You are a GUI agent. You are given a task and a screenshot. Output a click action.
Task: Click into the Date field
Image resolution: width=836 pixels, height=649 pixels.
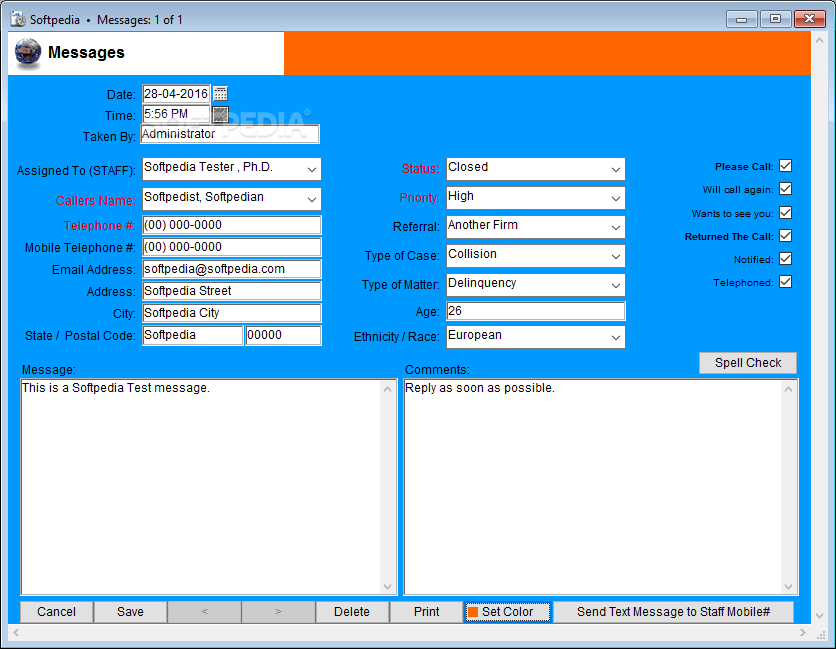click(x=176, y=94)
